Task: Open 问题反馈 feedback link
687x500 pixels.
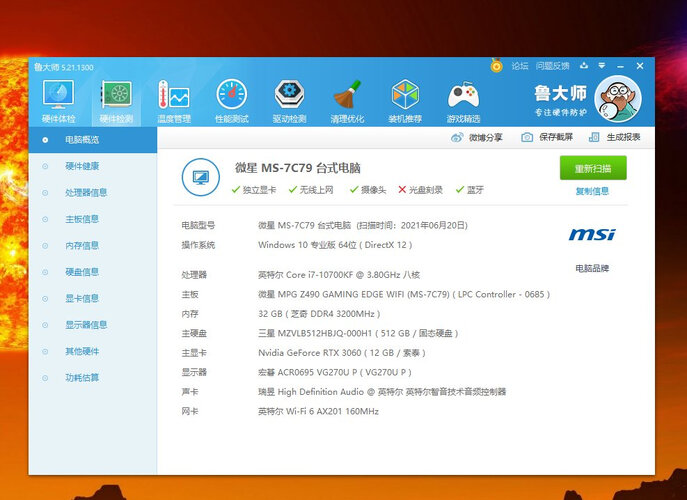Action: [552, 66]
